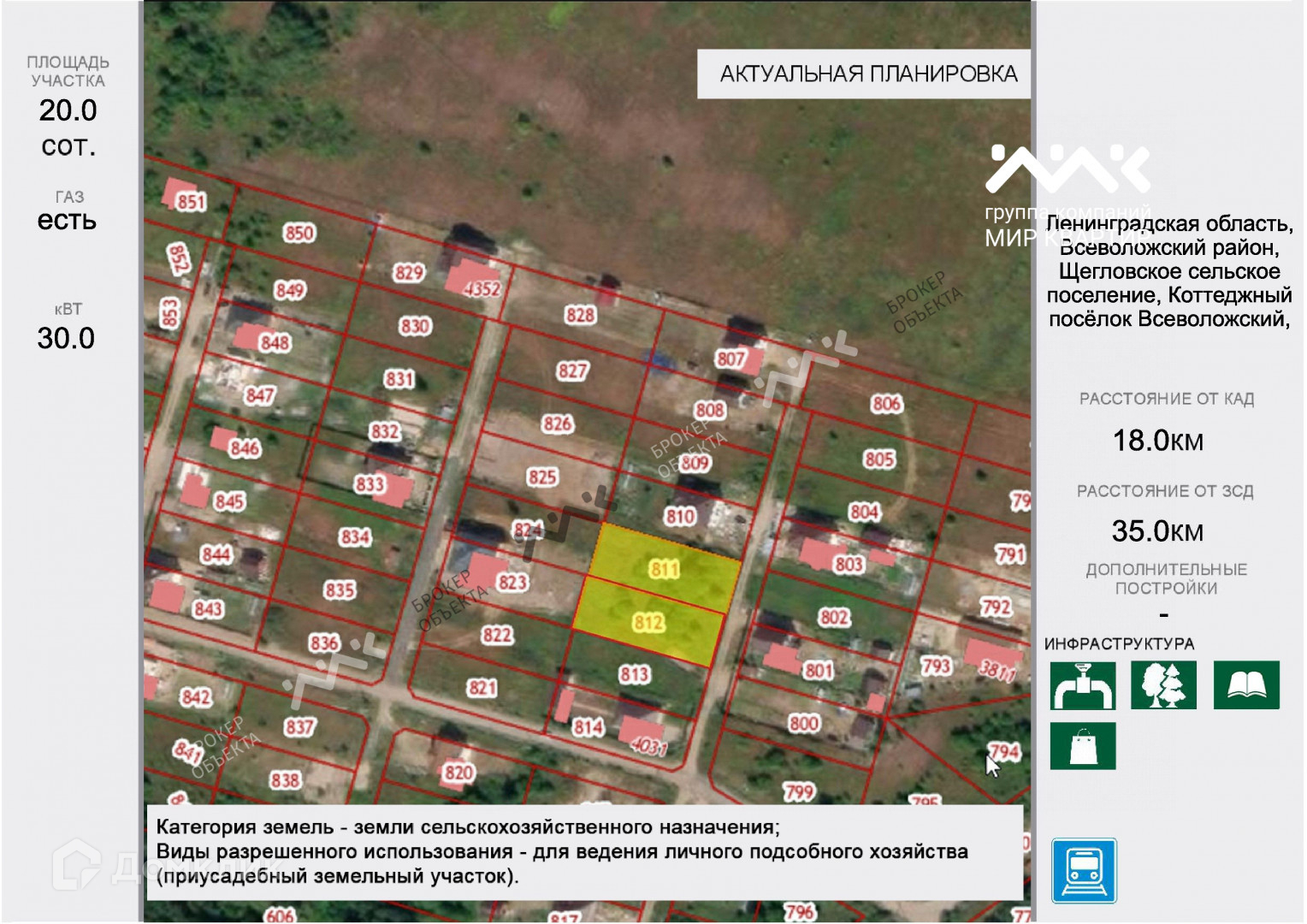Image resolution: width=1307 pixels, height=924 pixels.
Task: Click the РАССТОЯНИЕ ОТ КАД label
Action: [1167, 399]
